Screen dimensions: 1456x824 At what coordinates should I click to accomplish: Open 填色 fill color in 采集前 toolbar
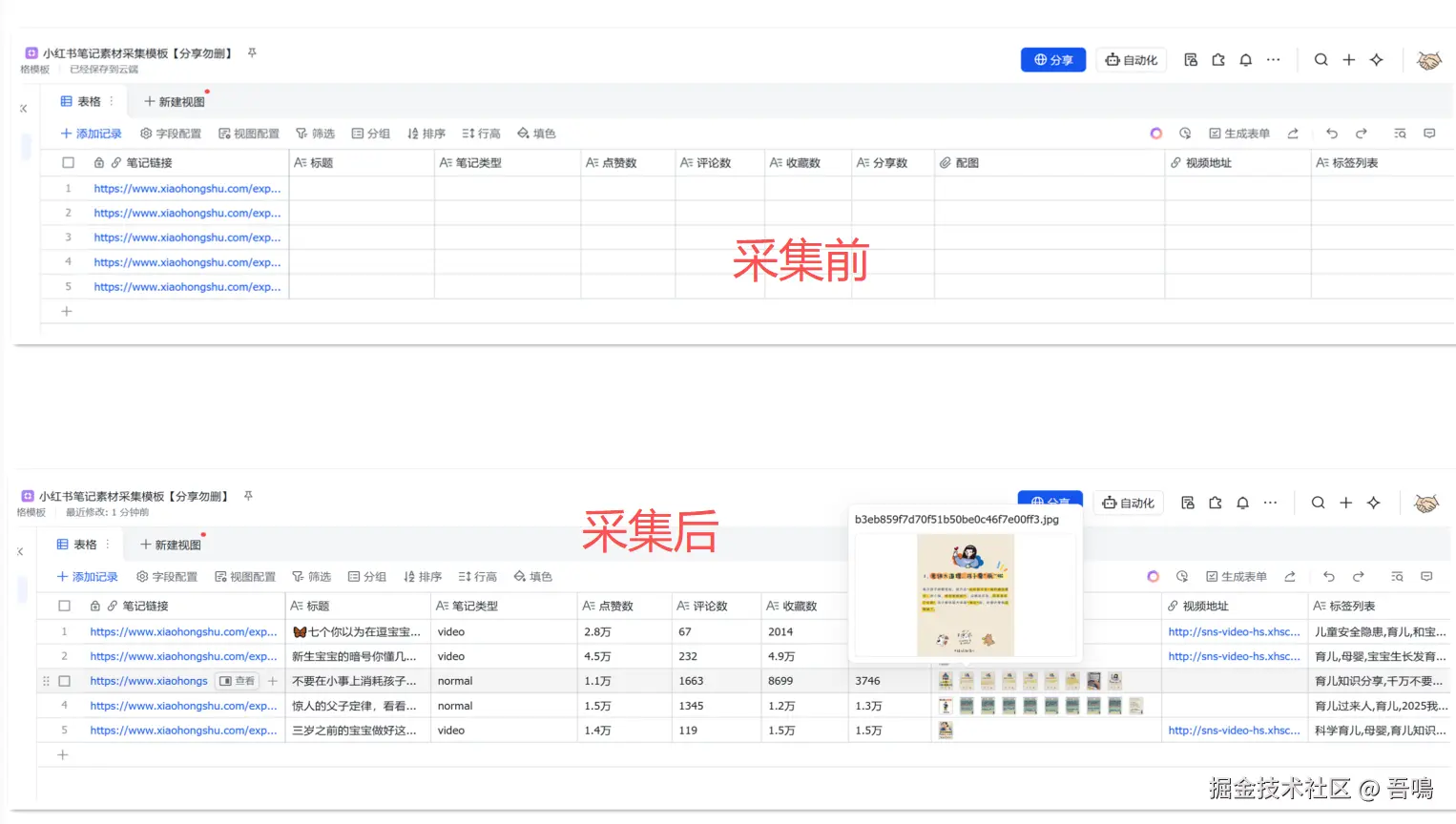click(536, 134)
